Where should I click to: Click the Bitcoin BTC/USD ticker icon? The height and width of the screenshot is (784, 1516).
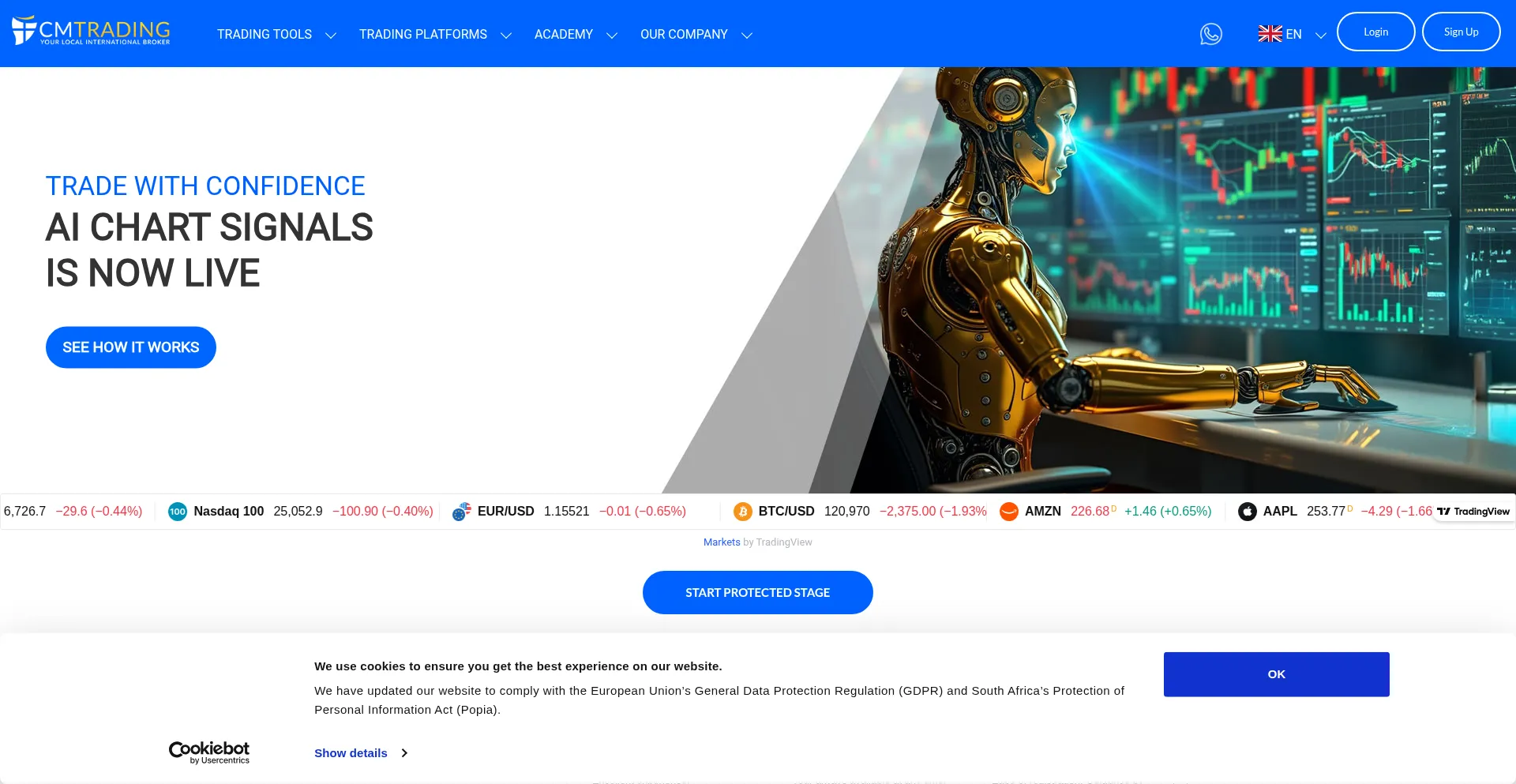[x=743, y=512]
